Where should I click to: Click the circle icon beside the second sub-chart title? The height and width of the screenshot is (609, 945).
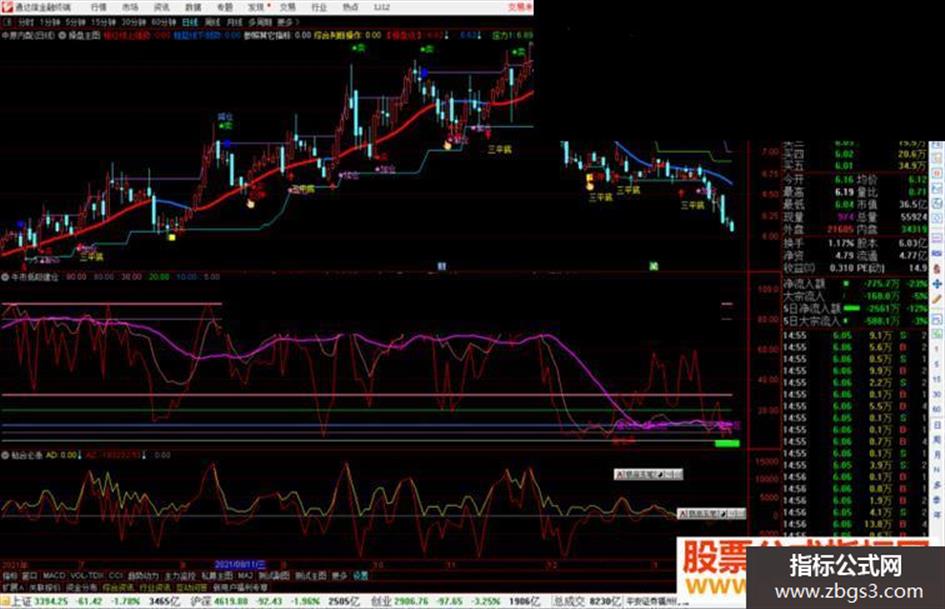5,277
